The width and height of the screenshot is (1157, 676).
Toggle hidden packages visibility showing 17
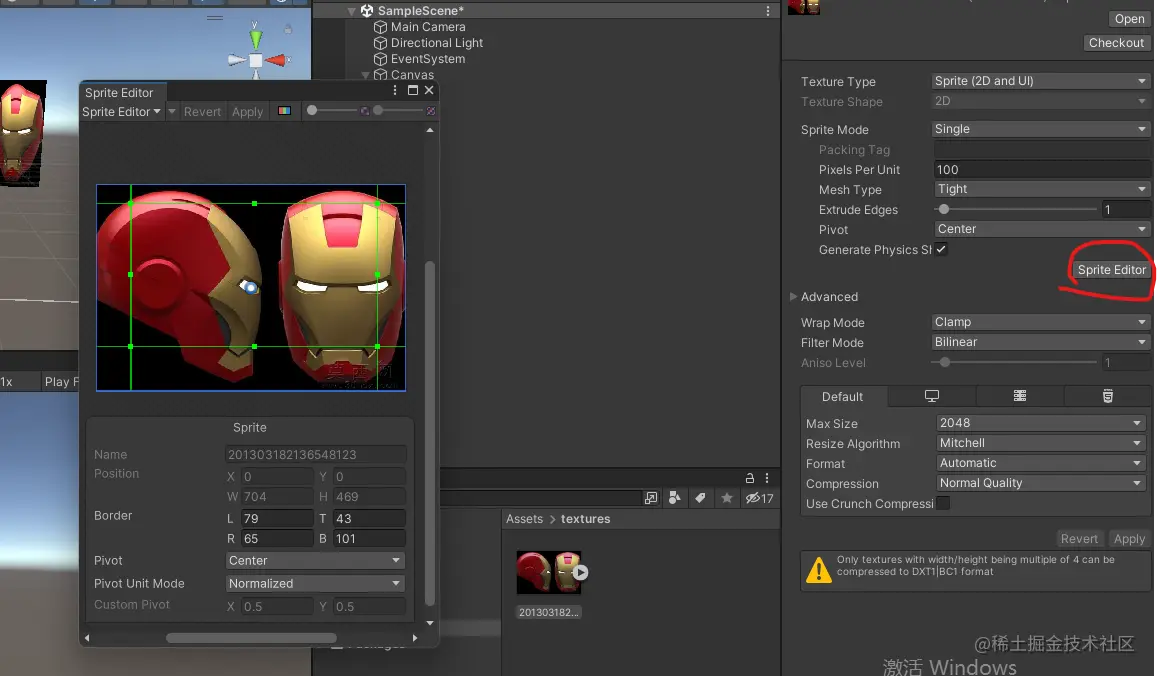(759, 498)
